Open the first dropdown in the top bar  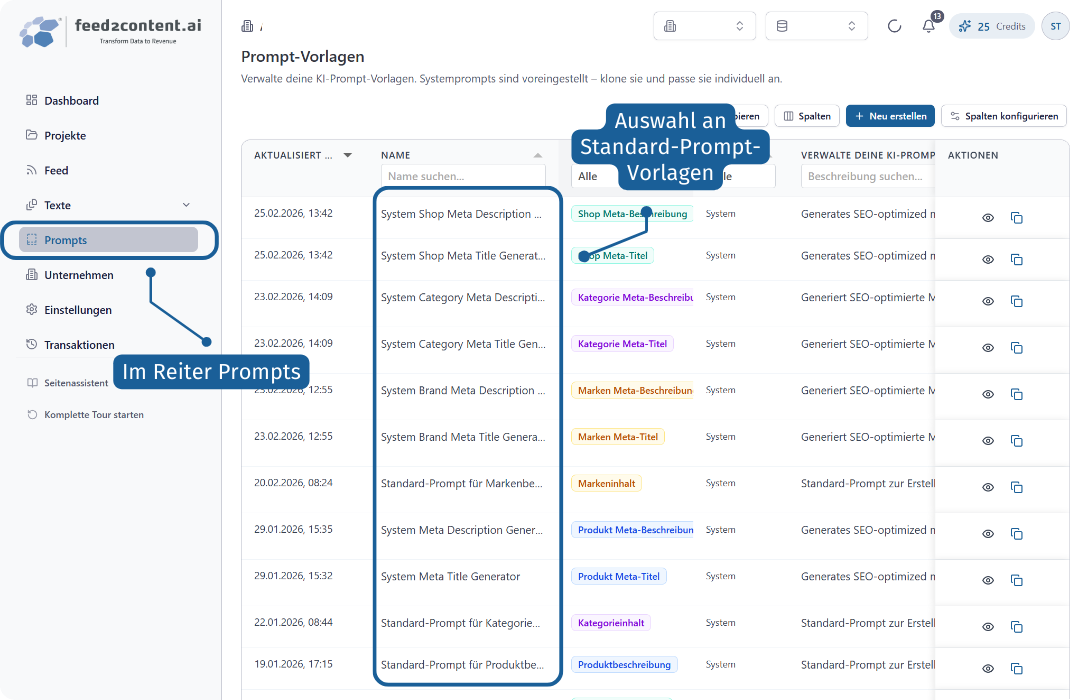[704, 26]
